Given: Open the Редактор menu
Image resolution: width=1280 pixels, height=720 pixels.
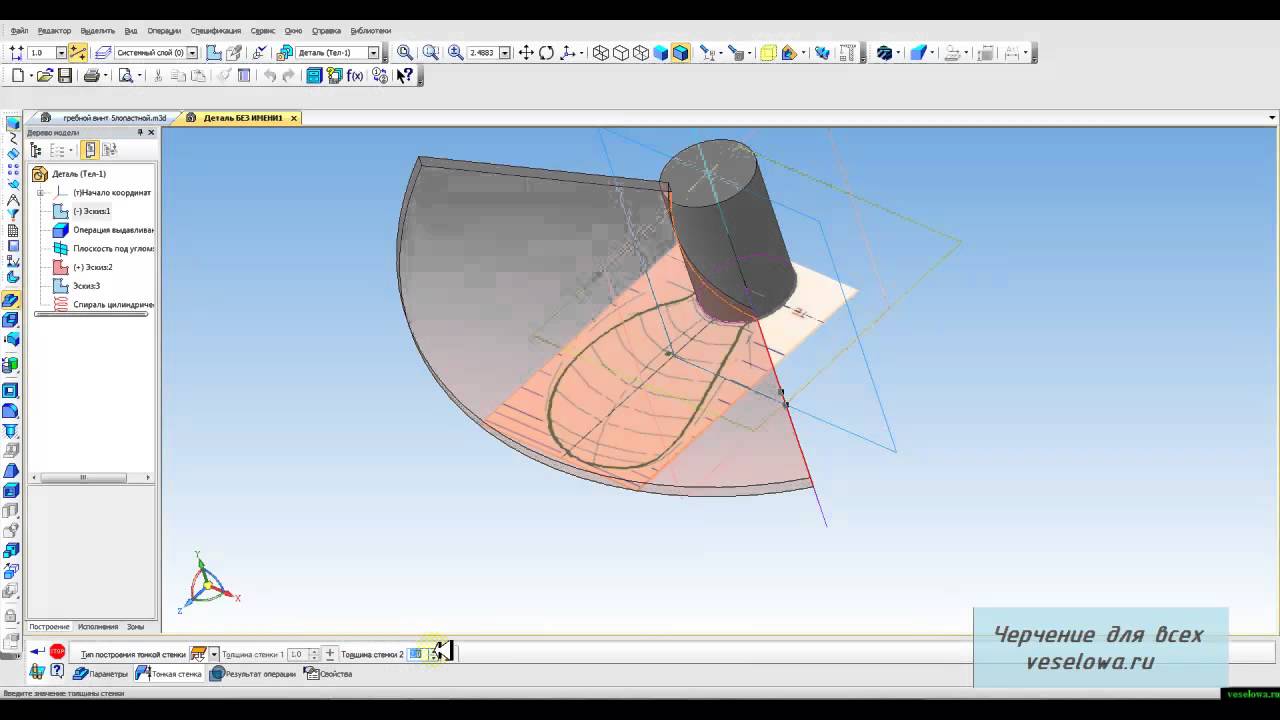Looking at the screenshot, I should [55, 31].
